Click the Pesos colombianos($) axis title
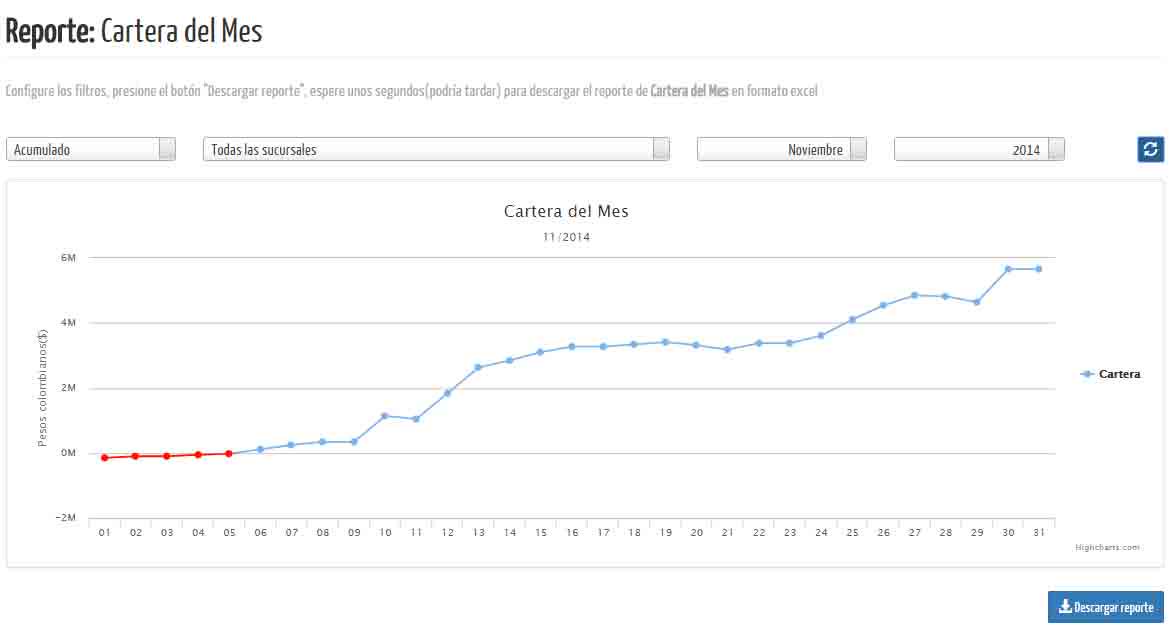1173x644 pixels. pos(42,388)
